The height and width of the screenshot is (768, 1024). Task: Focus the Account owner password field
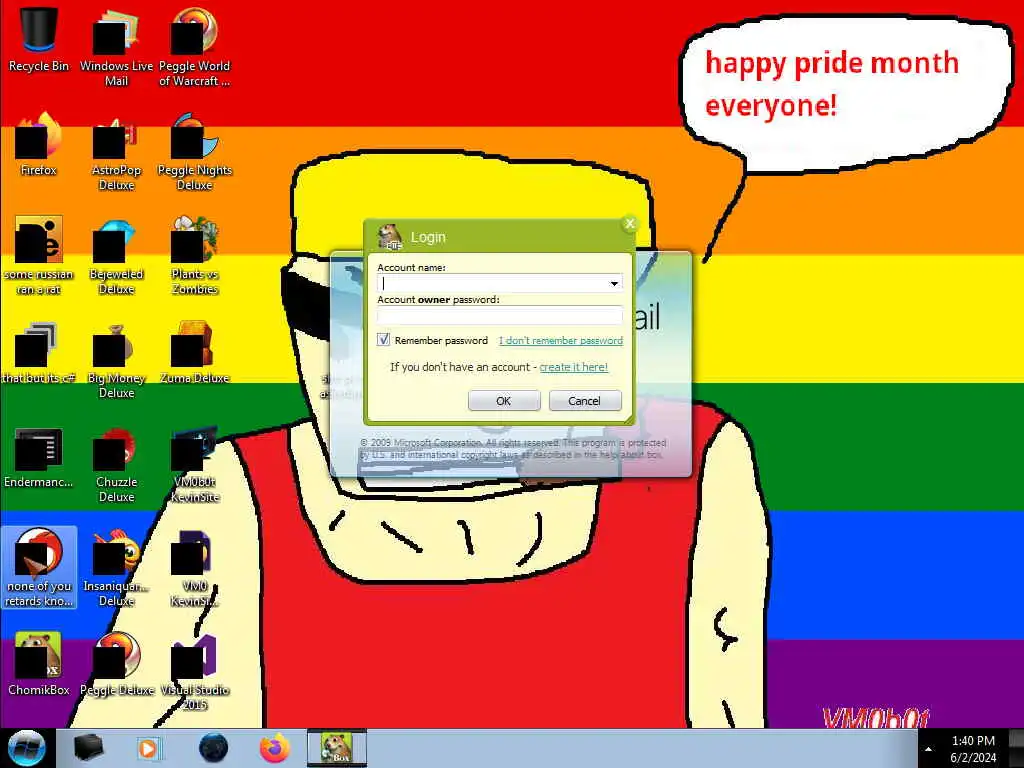pyautogui.click(x=500, y=315)
